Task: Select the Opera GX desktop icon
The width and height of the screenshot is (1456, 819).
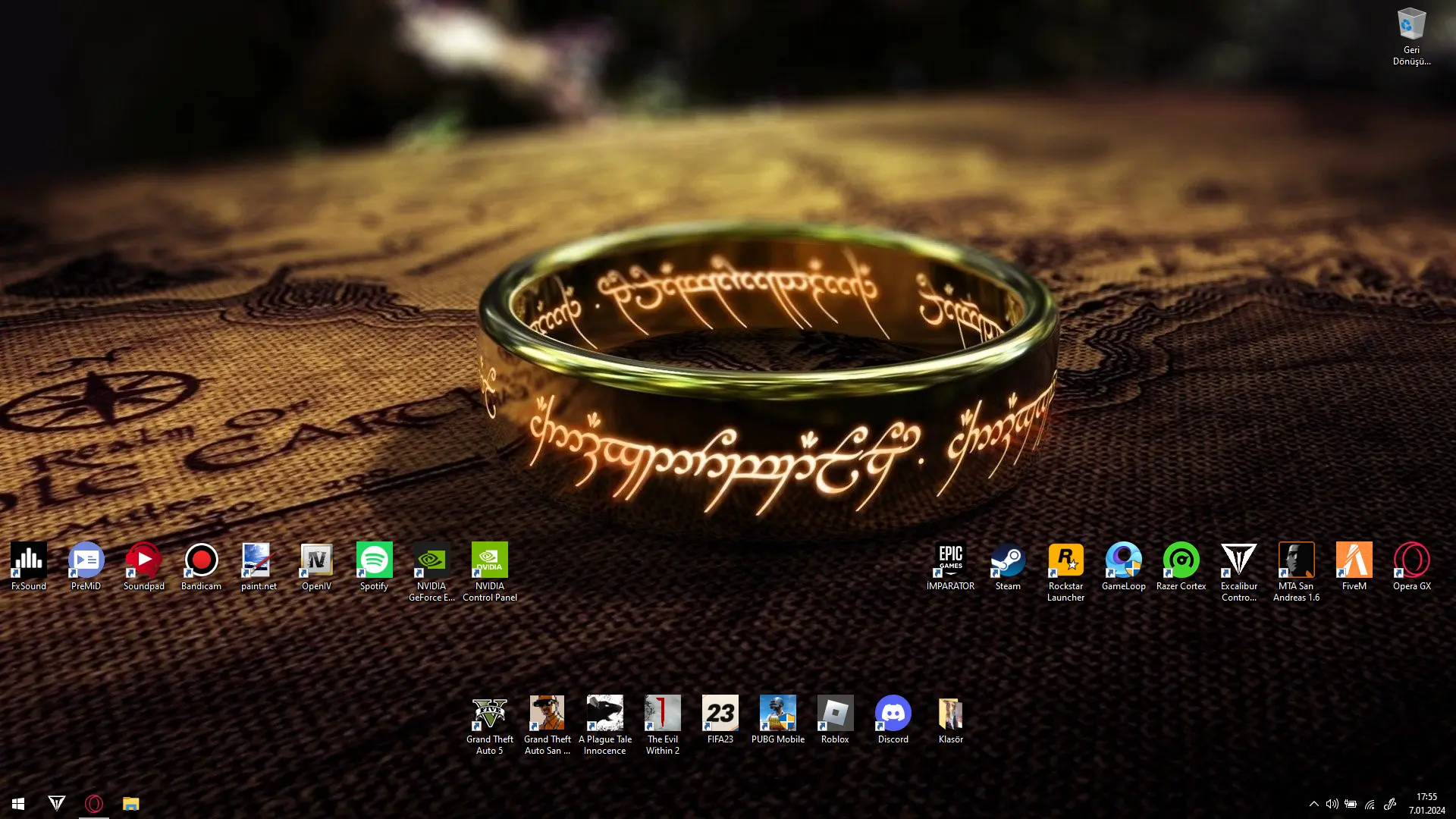Action: coord(1411,566)
